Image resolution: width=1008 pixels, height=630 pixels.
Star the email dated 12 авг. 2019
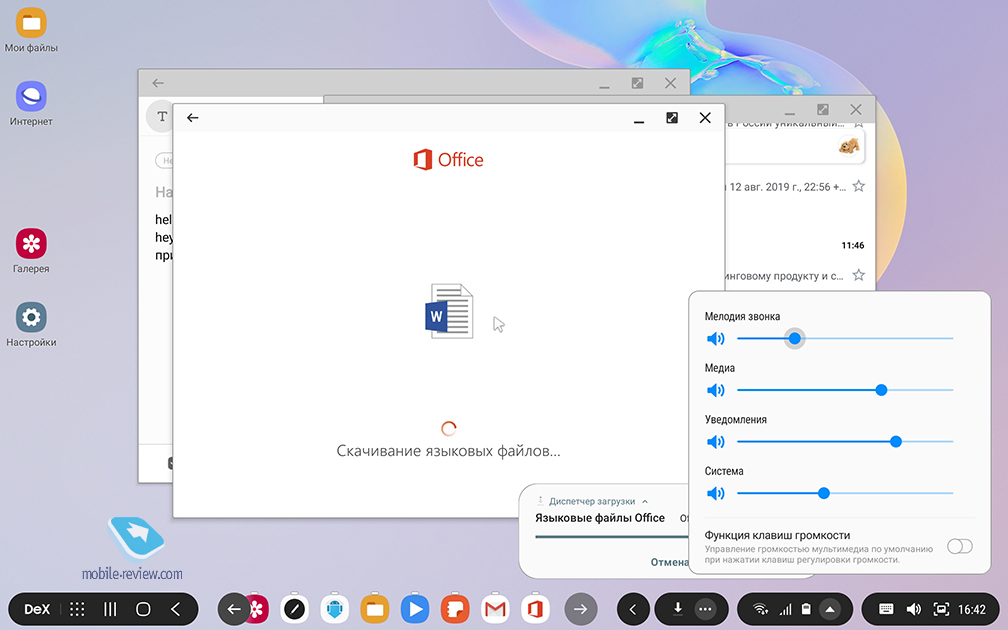tap(858, 186)
